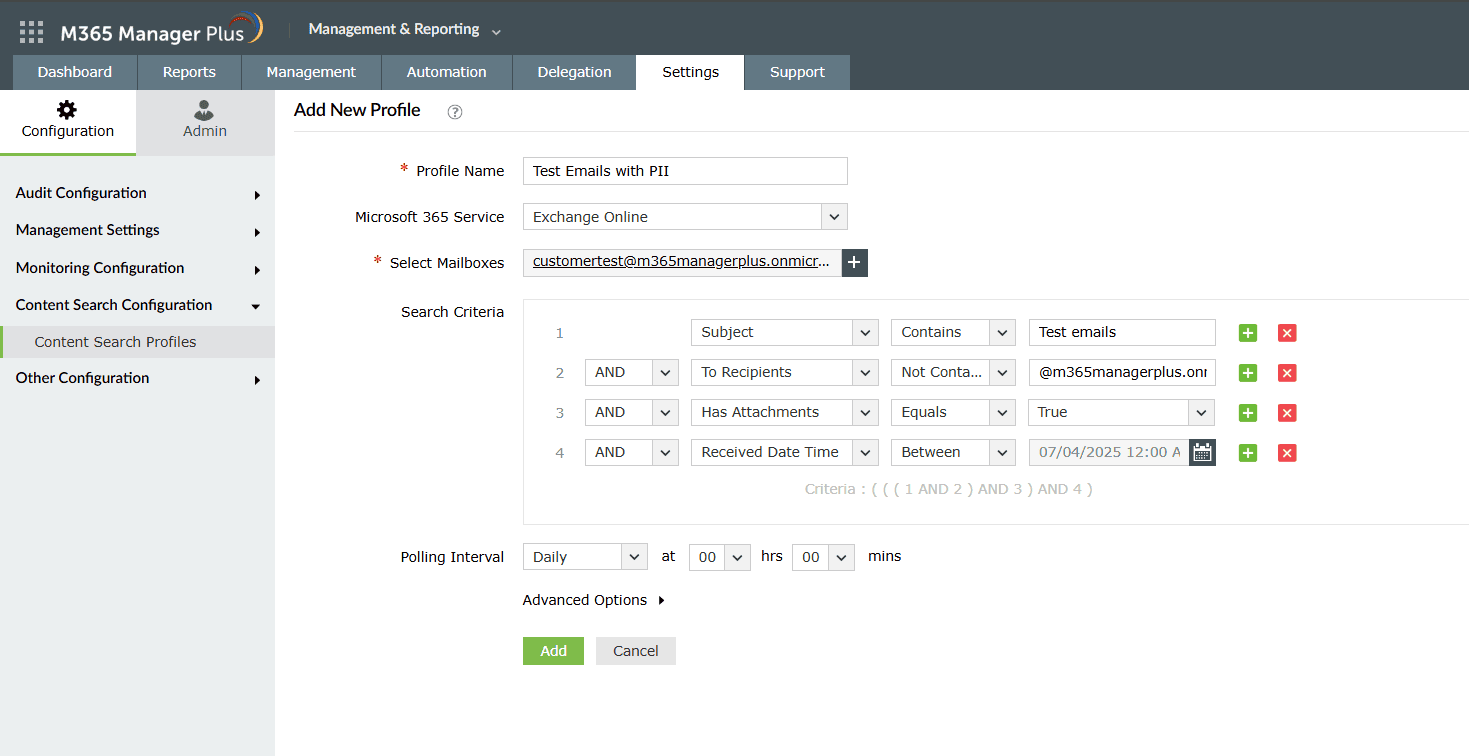Open the Automation tab
This screenshot has height=756, width=1469.
(447, 72)
